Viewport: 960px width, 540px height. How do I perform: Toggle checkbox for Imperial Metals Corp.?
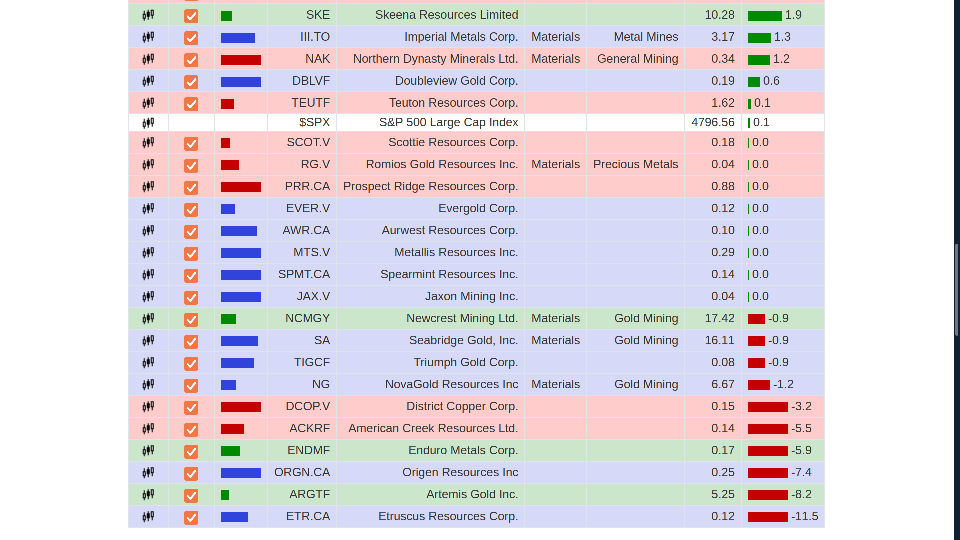[x=191, y=38]
